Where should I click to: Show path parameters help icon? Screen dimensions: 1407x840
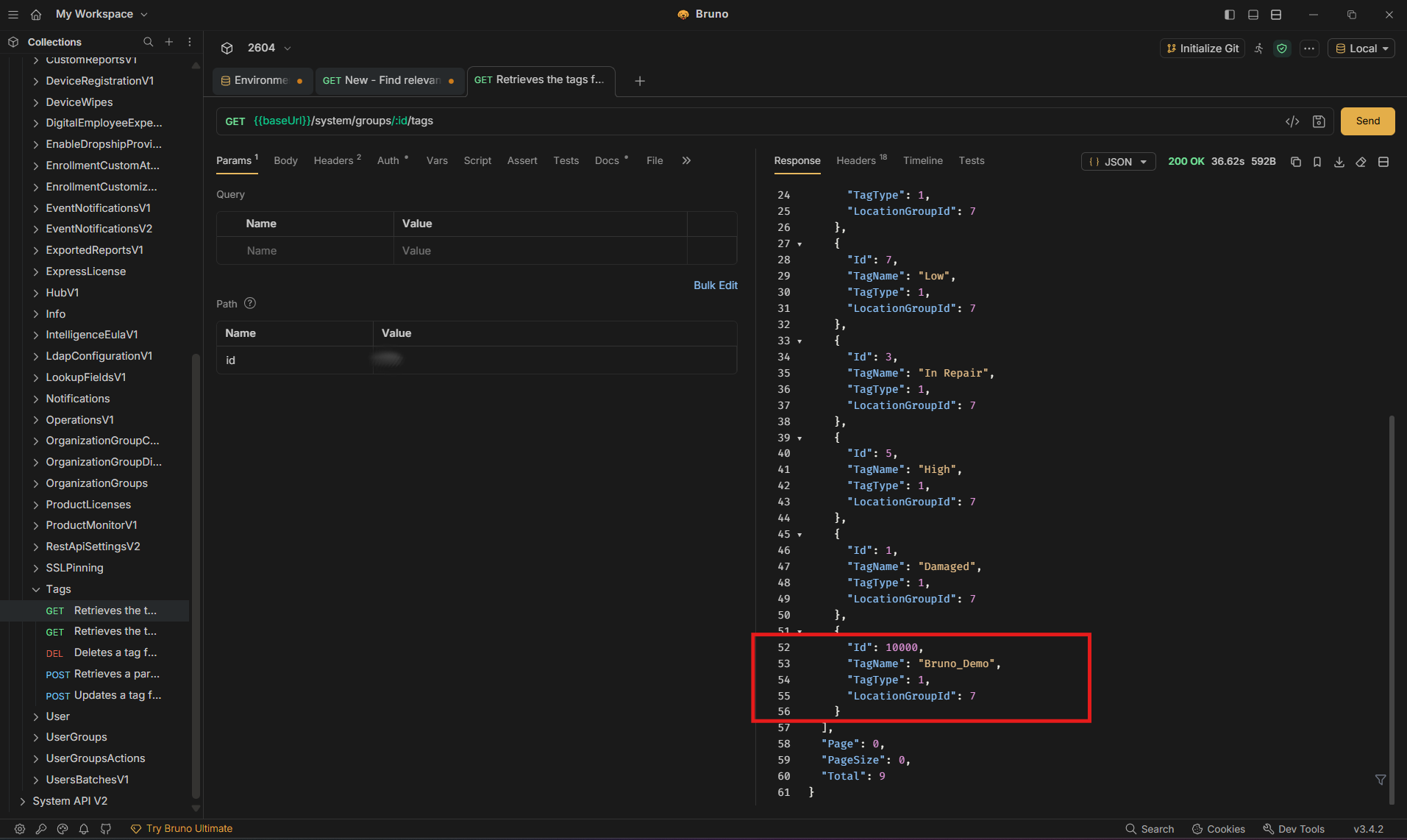point(250,303)
